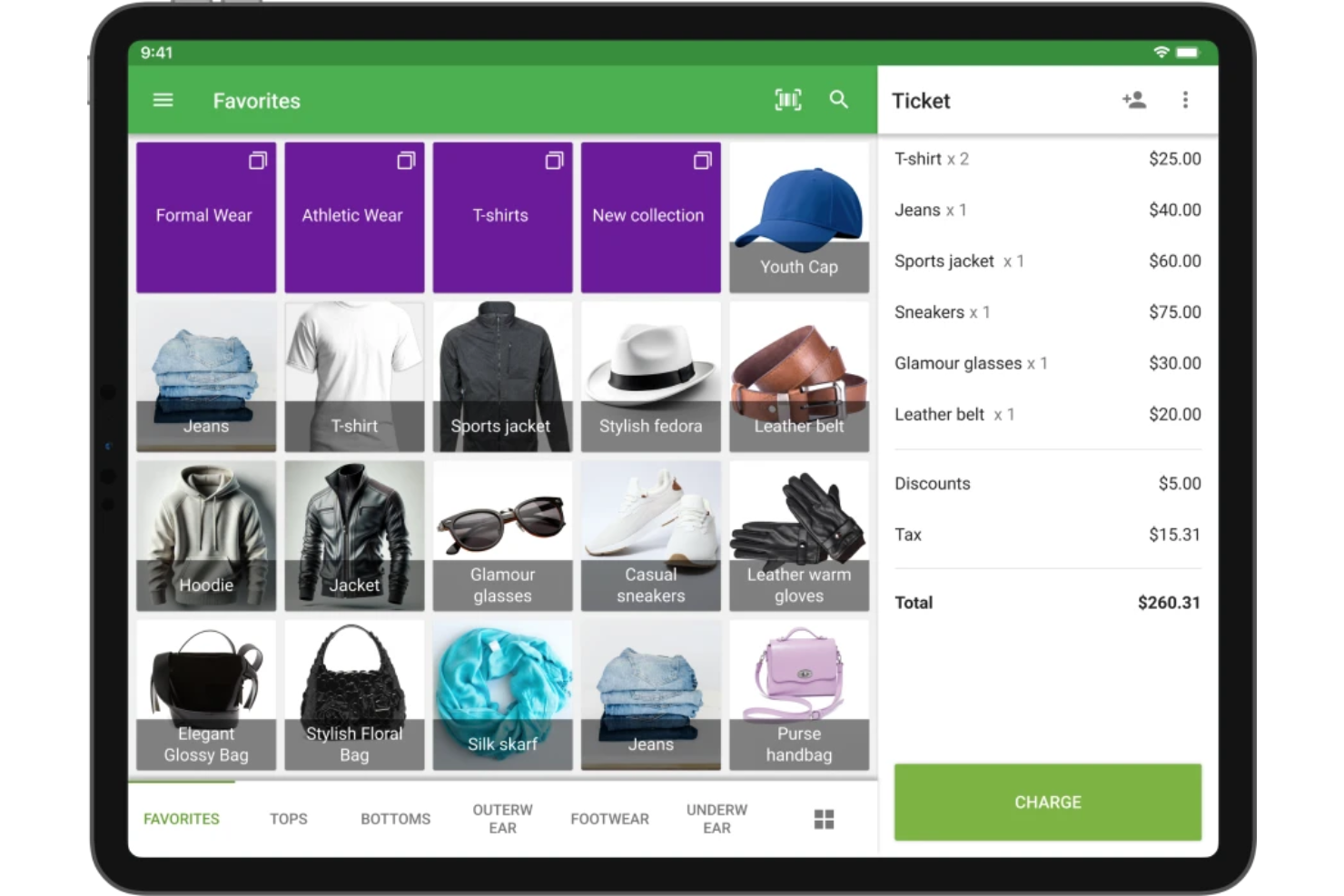Open the Athletic Wear folder tile

click(x=353, y=216)
